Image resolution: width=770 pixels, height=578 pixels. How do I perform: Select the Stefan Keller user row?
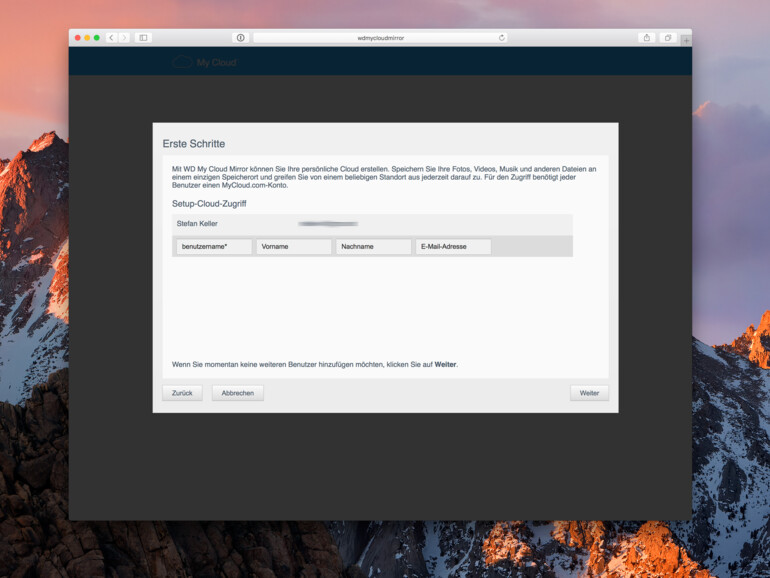coord(372,224)
